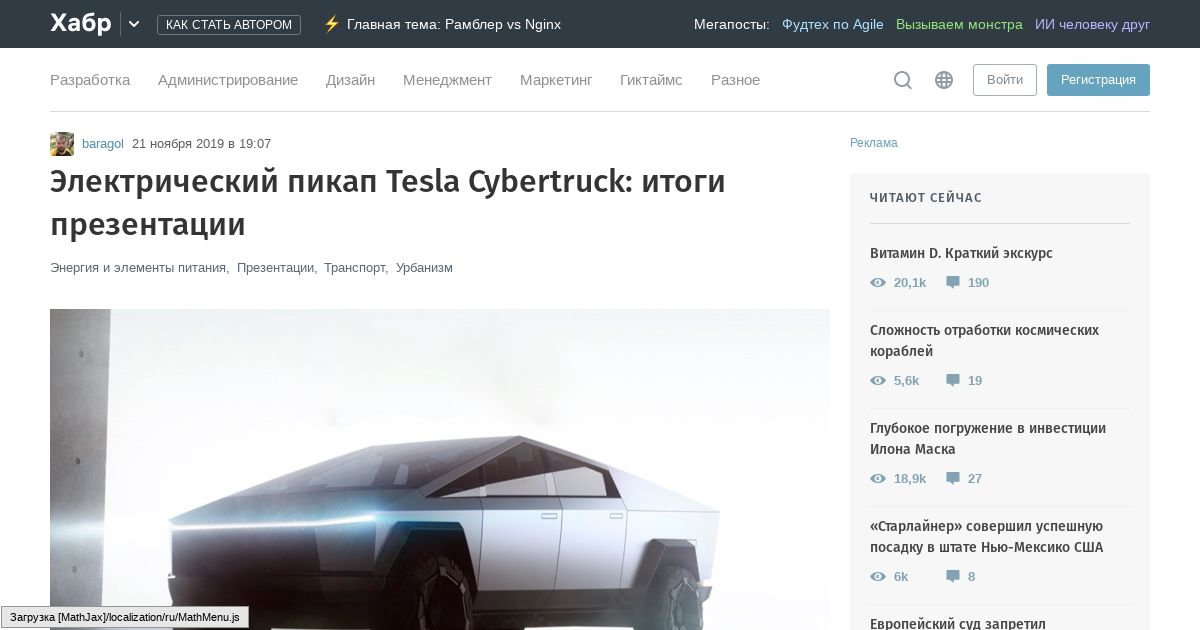This screenshot has width=1200, height=630.
Task: Click the lightning bolt icon in header
Action: (332, 24)
